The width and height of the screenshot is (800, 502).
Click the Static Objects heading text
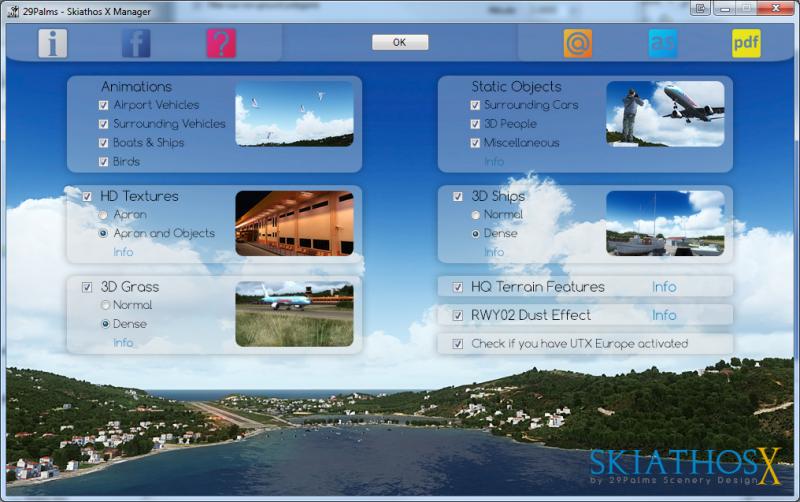pyautogui.click(x=516, y=87)
